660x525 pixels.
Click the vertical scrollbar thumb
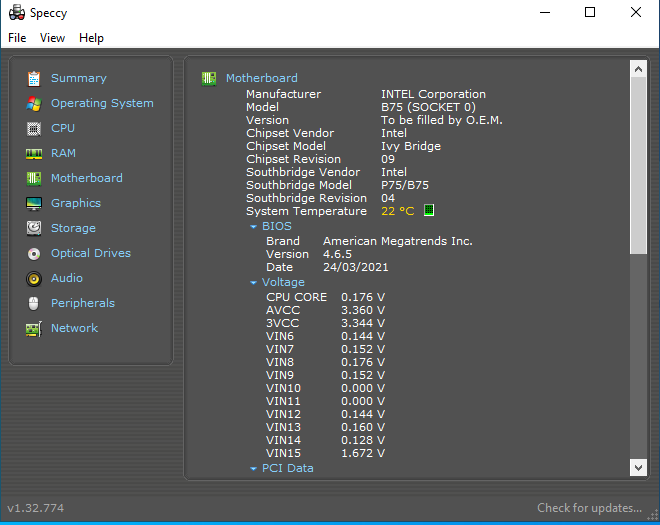(638, 166)
